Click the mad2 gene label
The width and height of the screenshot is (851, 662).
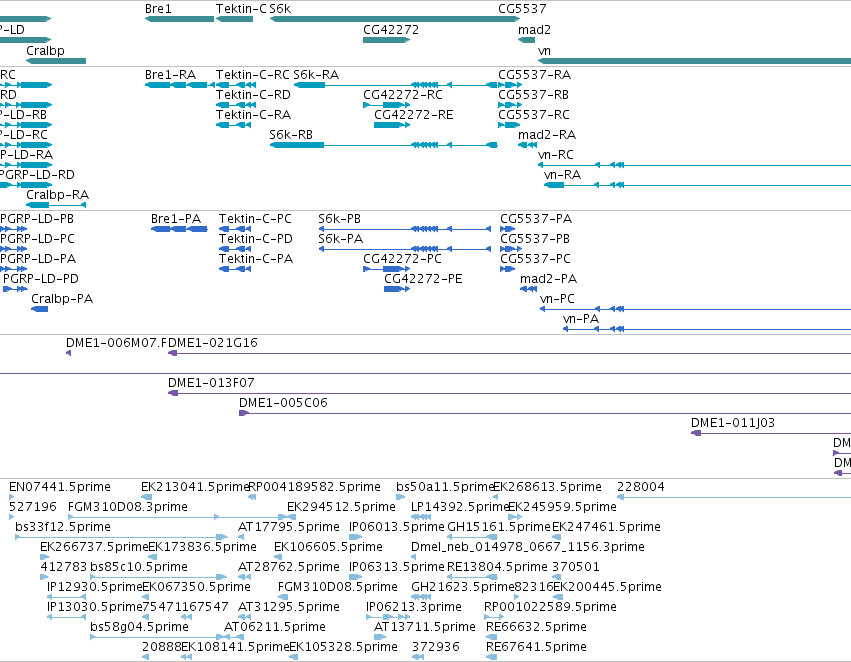(x=534, y=30)
